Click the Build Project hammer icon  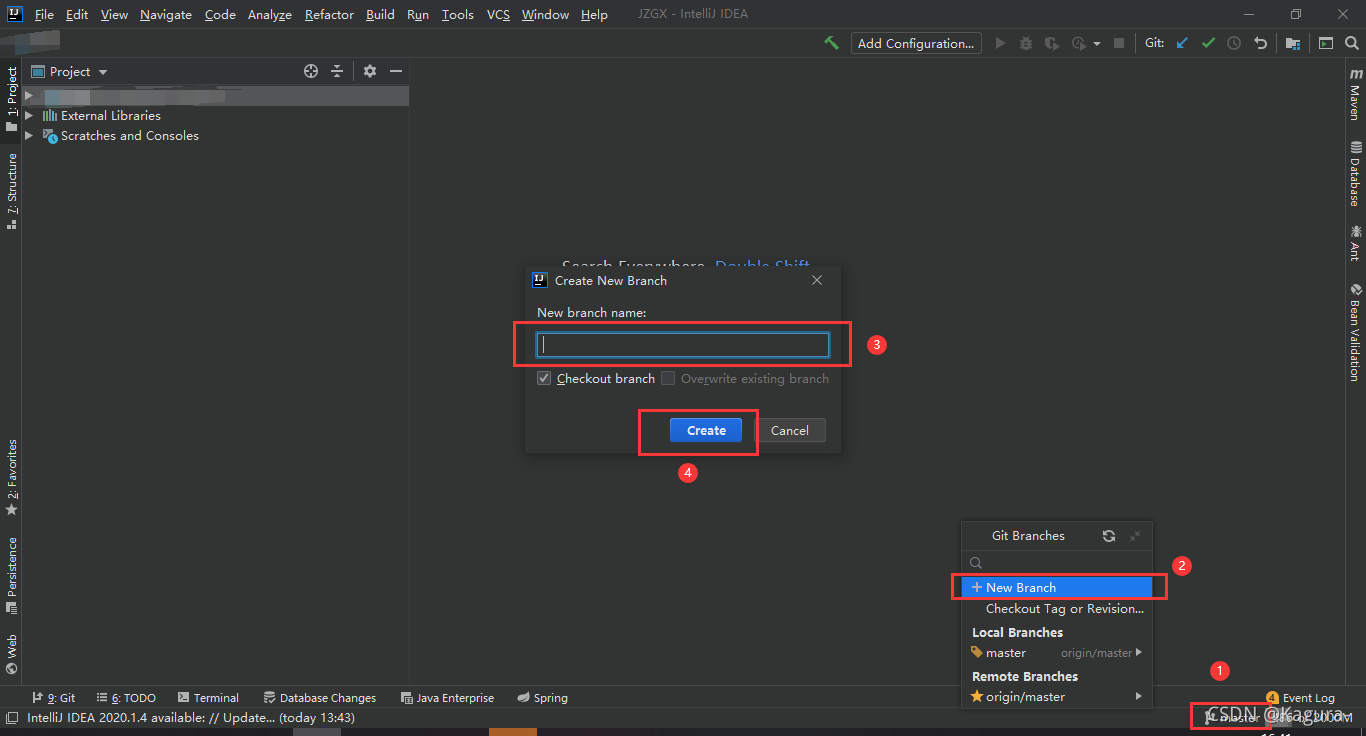pos(831,43)
